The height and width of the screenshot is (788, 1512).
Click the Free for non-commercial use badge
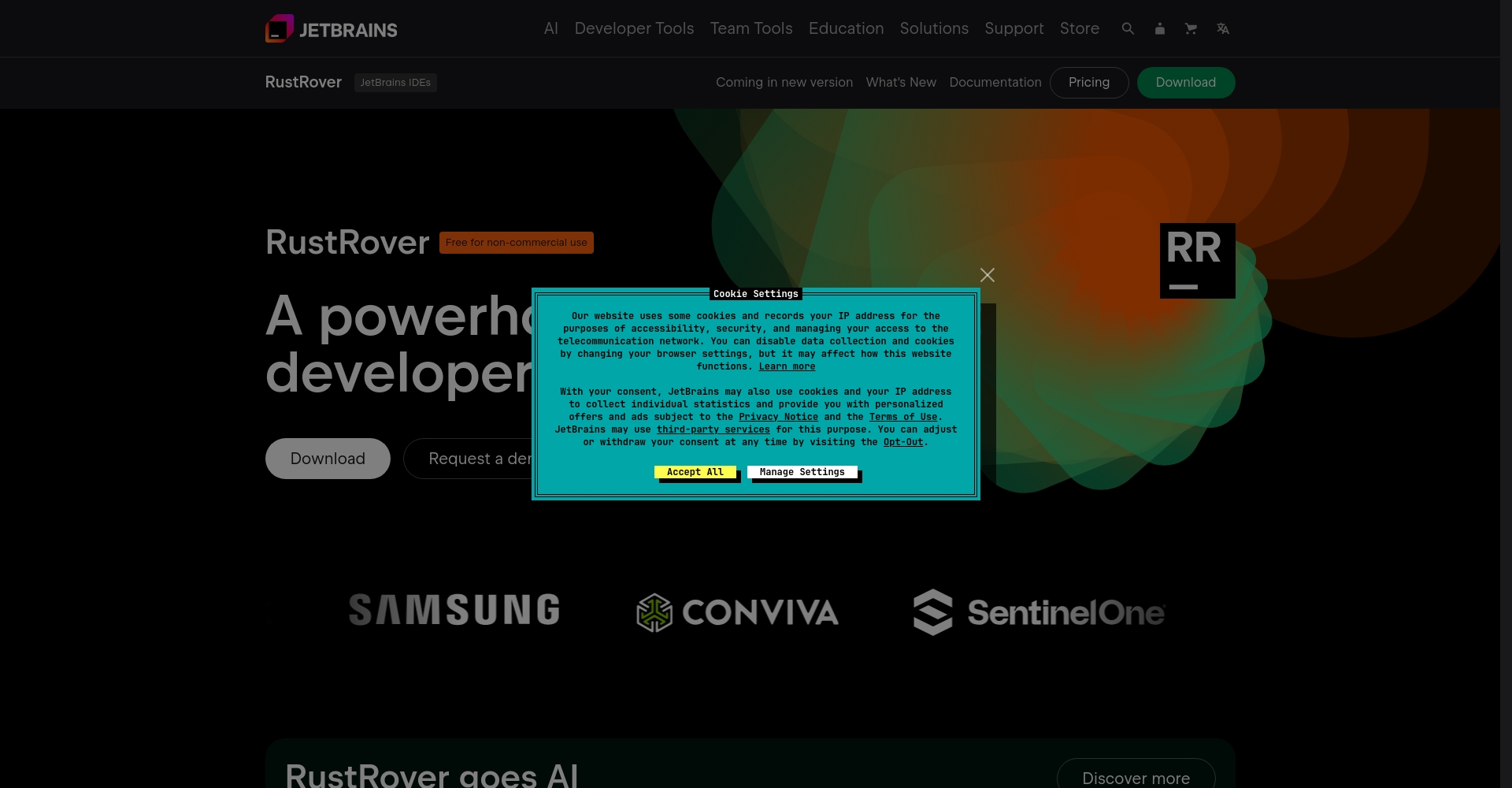point(517,243)
